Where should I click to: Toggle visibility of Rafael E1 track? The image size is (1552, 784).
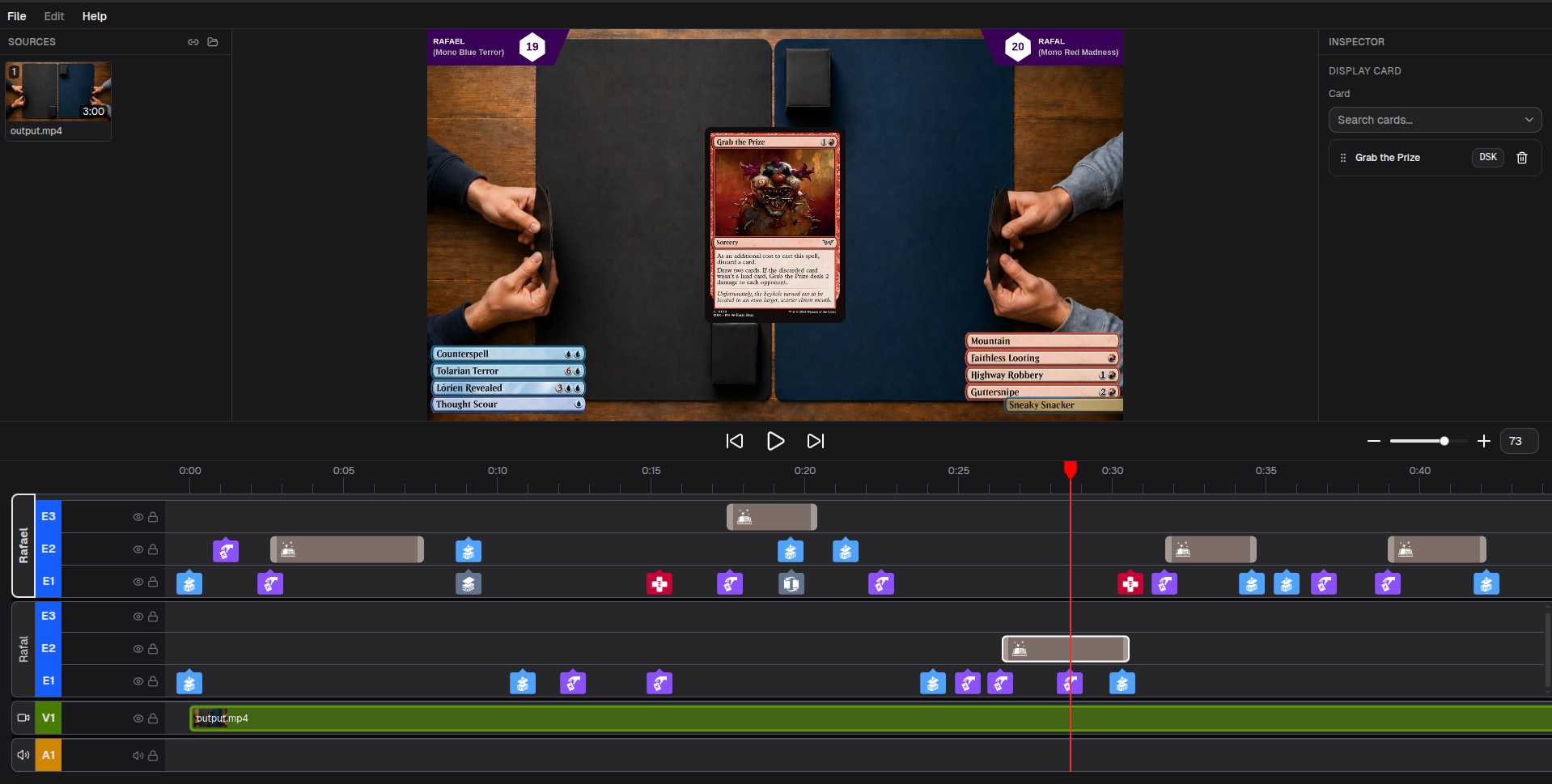[138, 582]
